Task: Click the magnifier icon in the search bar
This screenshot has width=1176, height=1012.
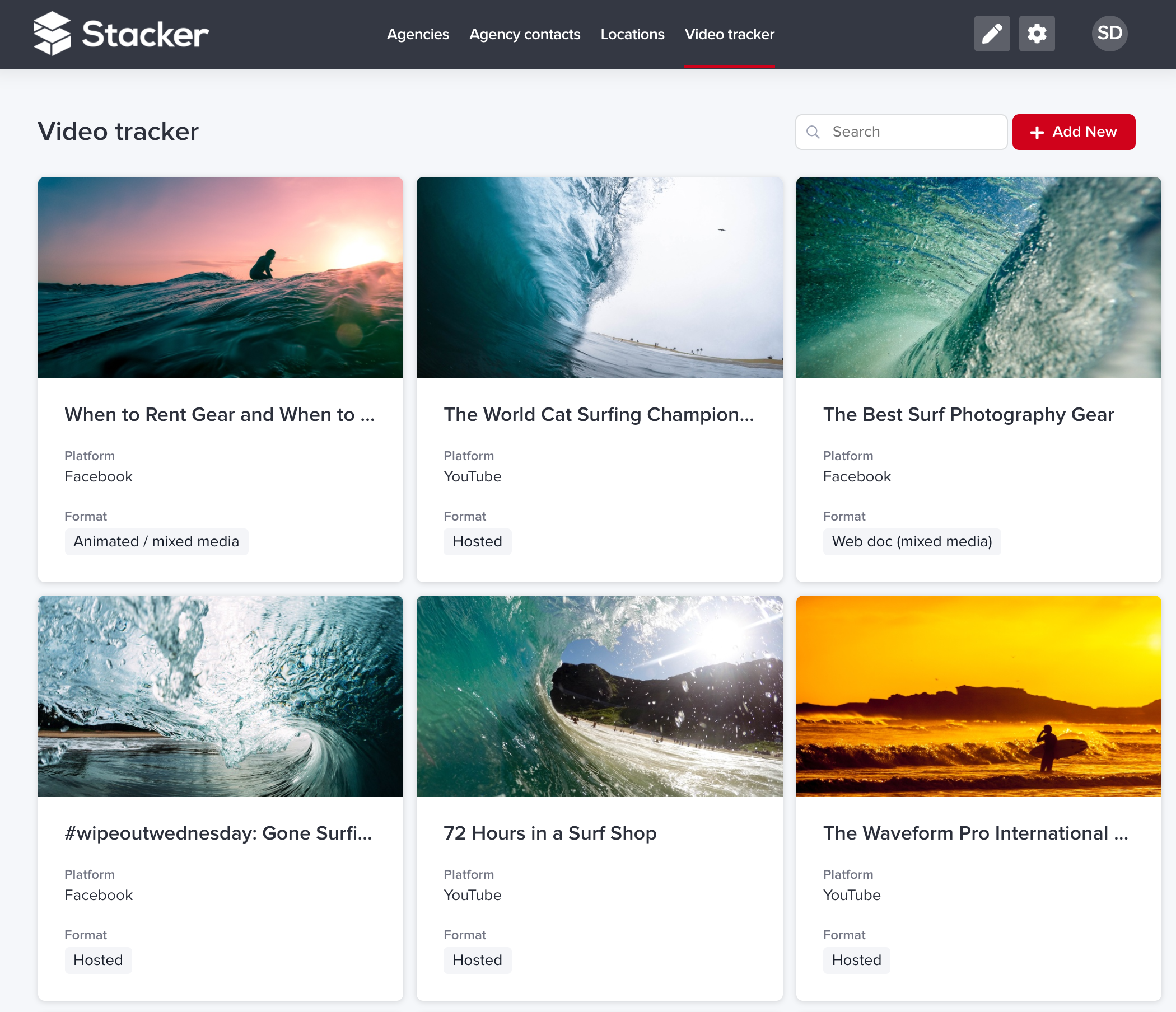Action: point(813,132)
